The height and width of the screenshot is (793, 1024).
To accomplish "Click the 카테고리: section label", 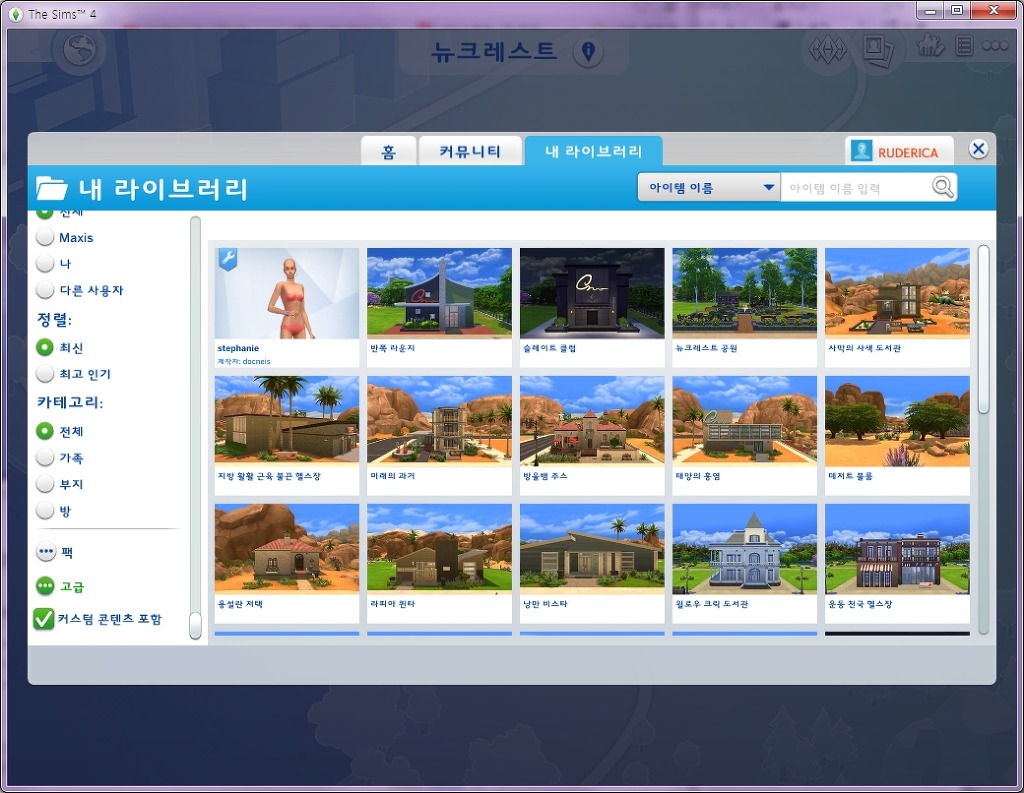I will [x=70, y=402].
